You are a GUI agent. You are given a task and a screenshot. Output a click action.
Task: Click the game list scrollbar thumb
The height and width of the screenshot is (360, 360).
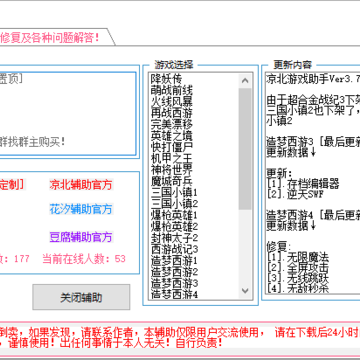(x=245, y=149)
